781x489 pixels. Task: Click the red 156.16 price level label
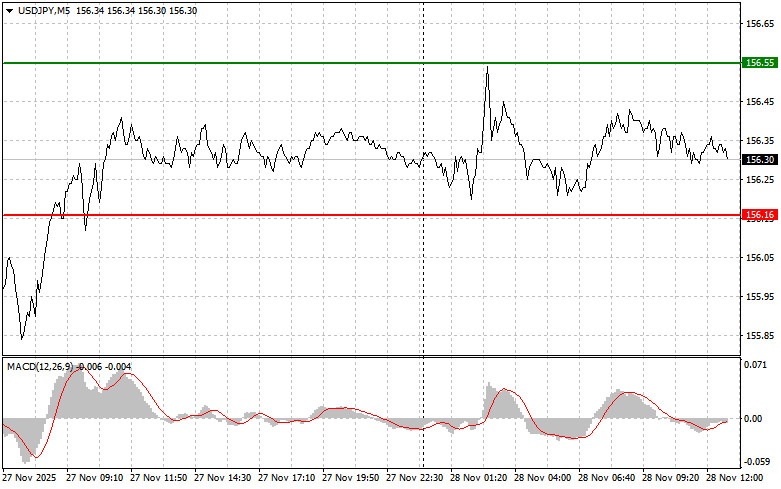(760, 215)
